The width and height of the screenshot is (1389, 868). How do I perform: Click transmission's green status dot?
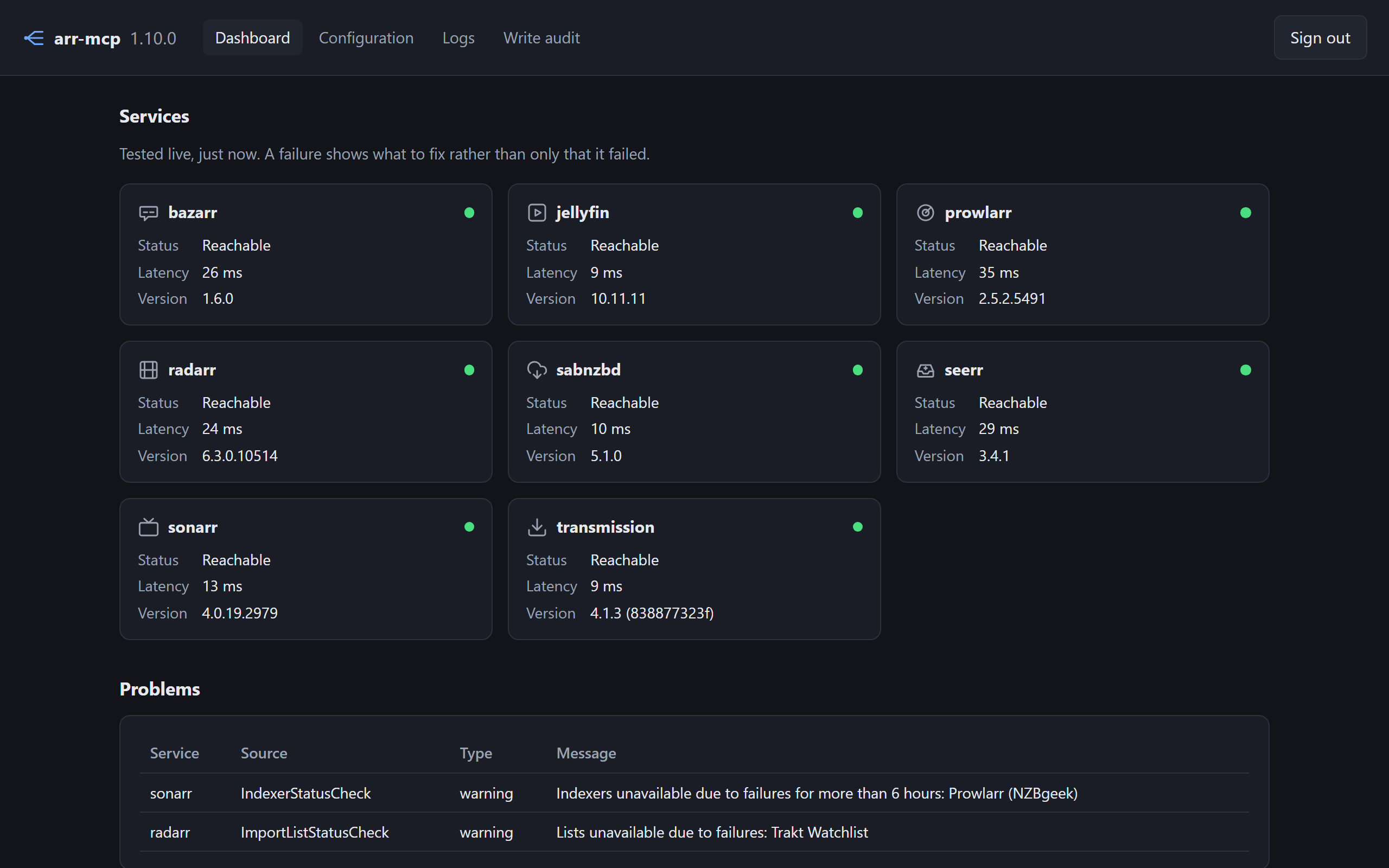pyautogui.click(x=857, y=527)
